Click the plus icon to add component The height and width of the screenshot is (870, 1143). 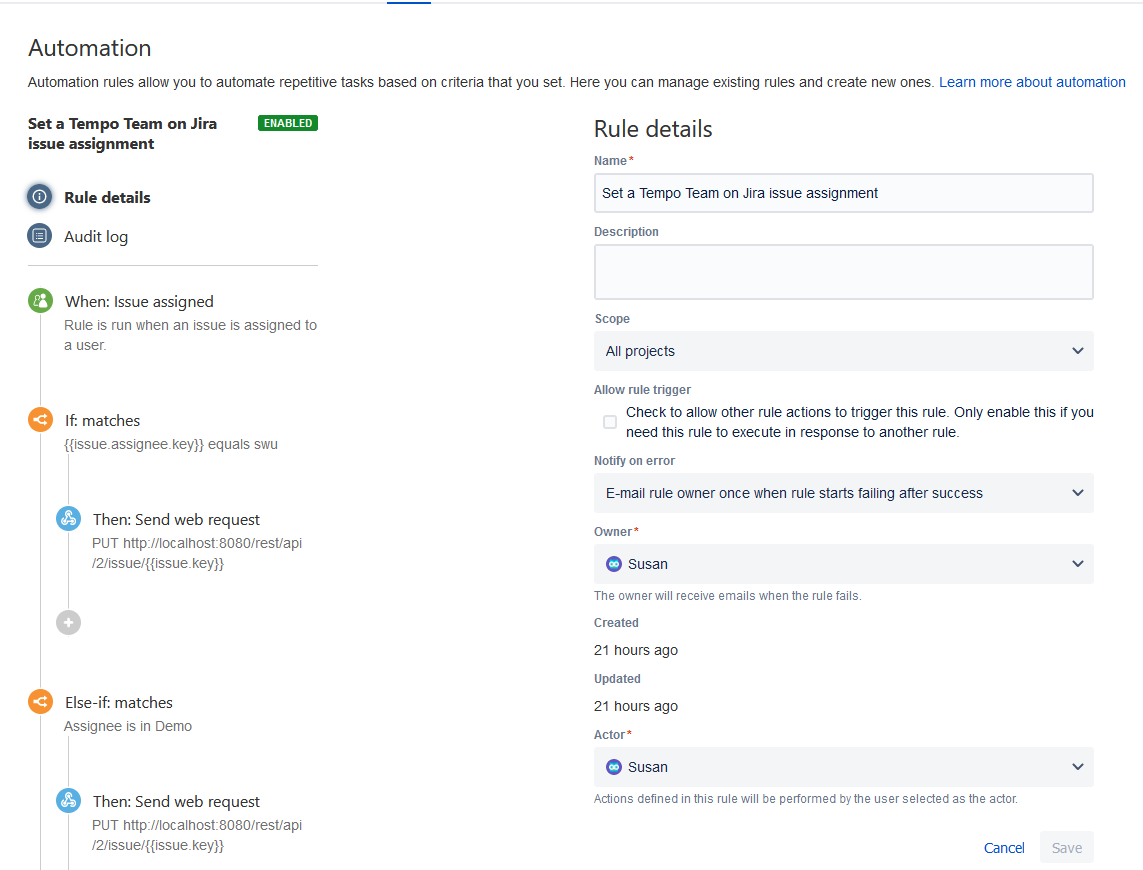(68, 622)
